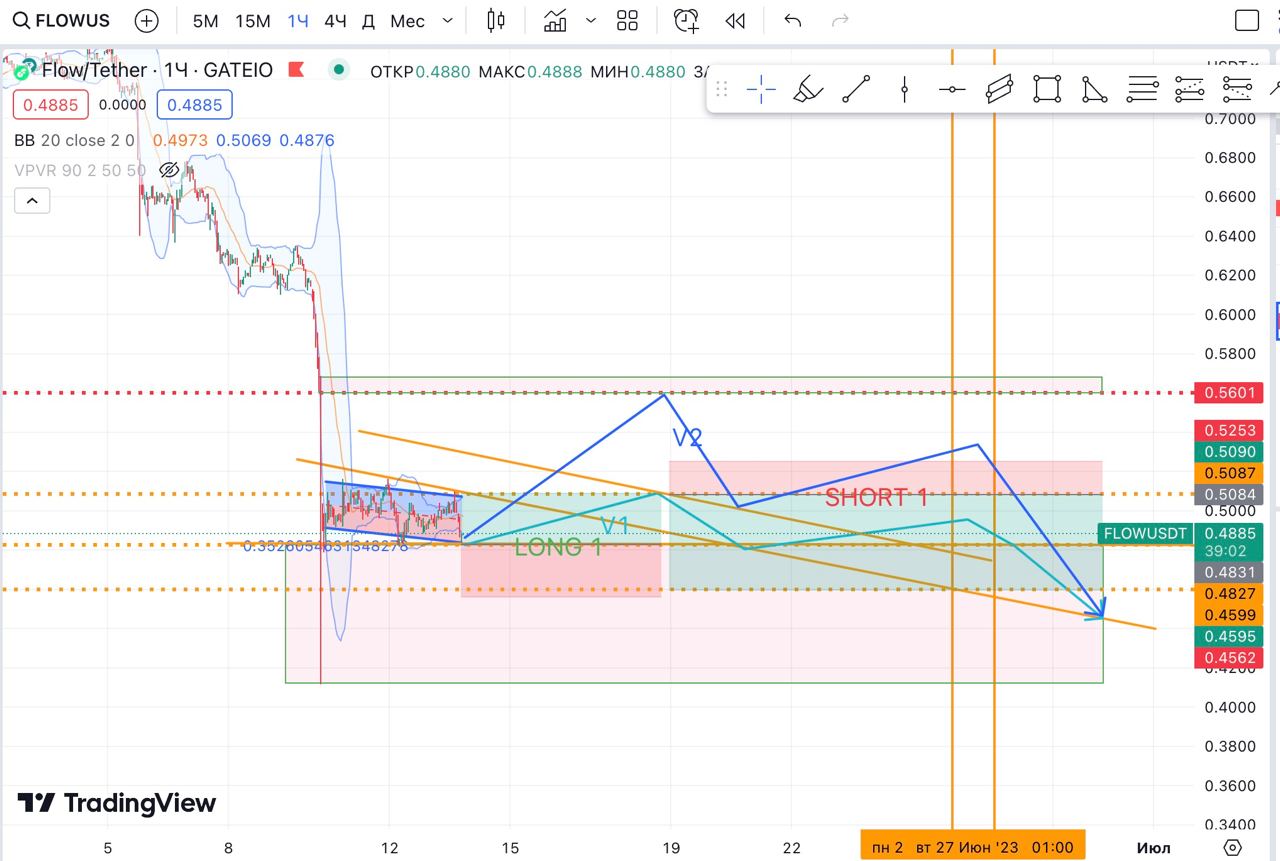Viewport: 1280px width, 861px height.
Task: Open the candlestick chart type selector
Action: coord(495,21)
